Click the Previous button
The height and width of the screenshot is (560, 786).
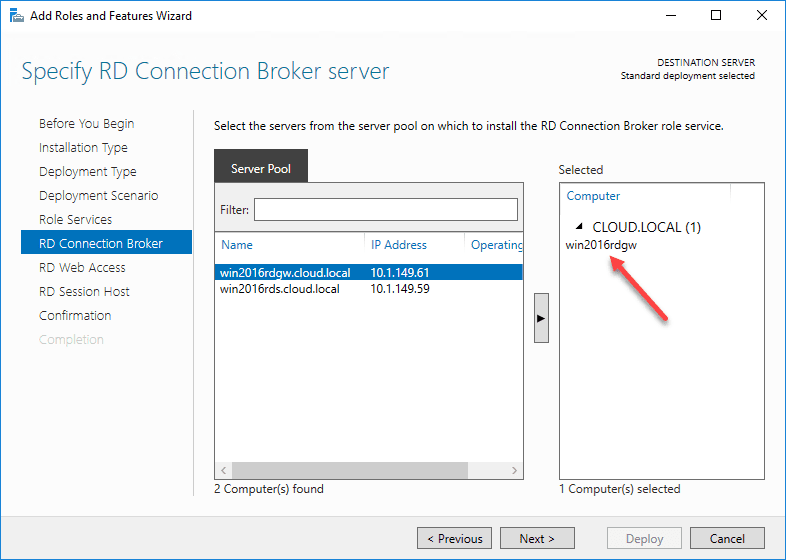point(454,538)
